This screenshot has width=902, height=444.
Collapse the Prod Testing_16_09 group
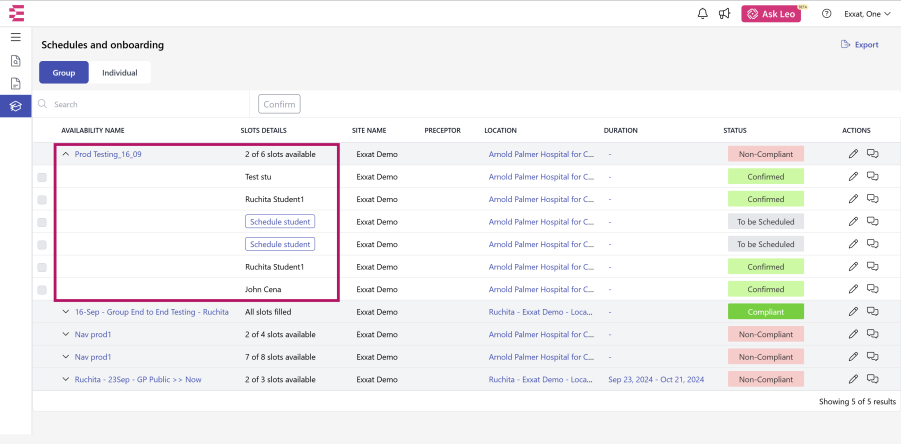pyautogui.click(x=66, y=154)
